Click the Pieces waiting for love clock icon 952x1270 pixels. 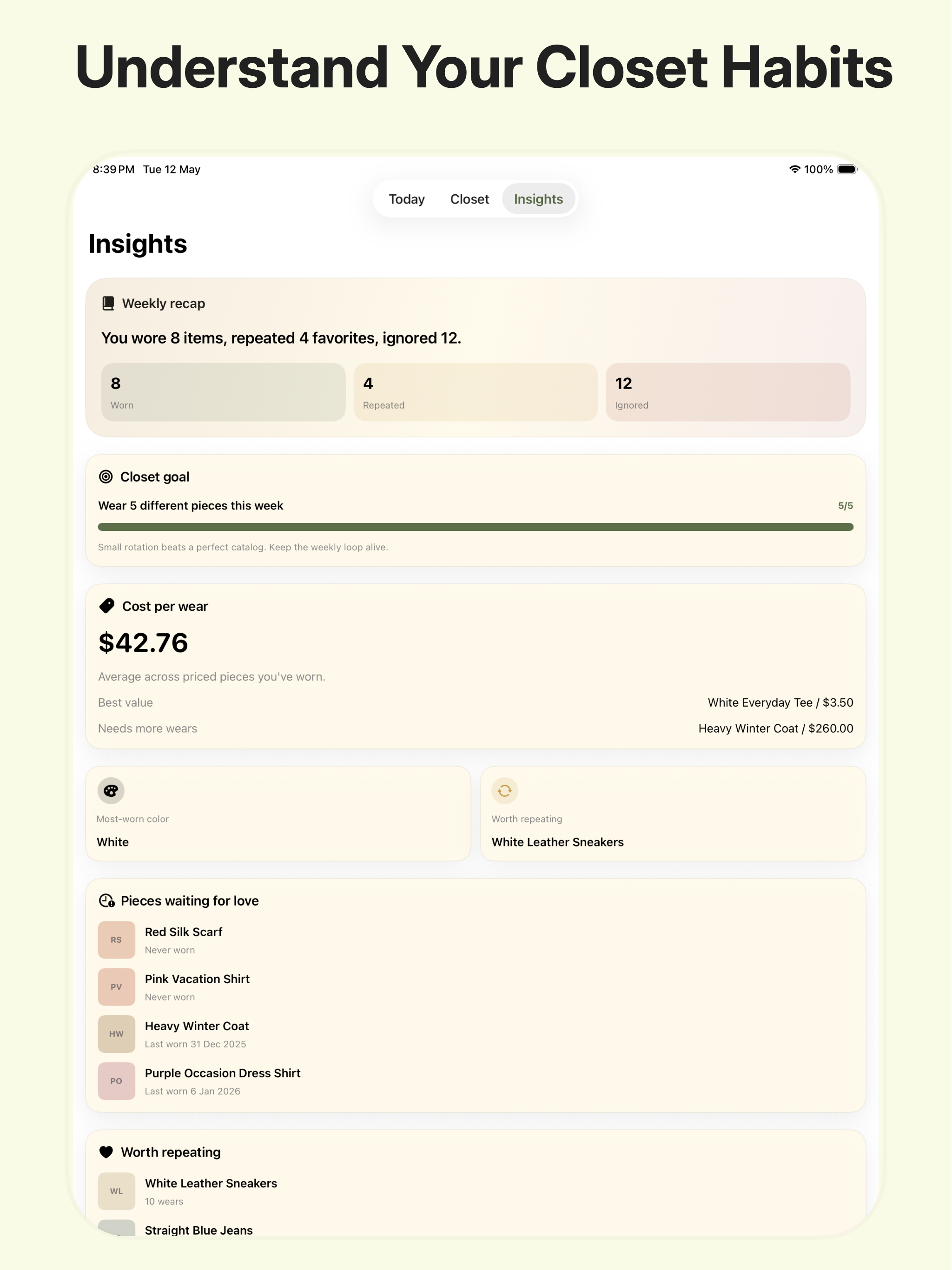tap(107, 901)
